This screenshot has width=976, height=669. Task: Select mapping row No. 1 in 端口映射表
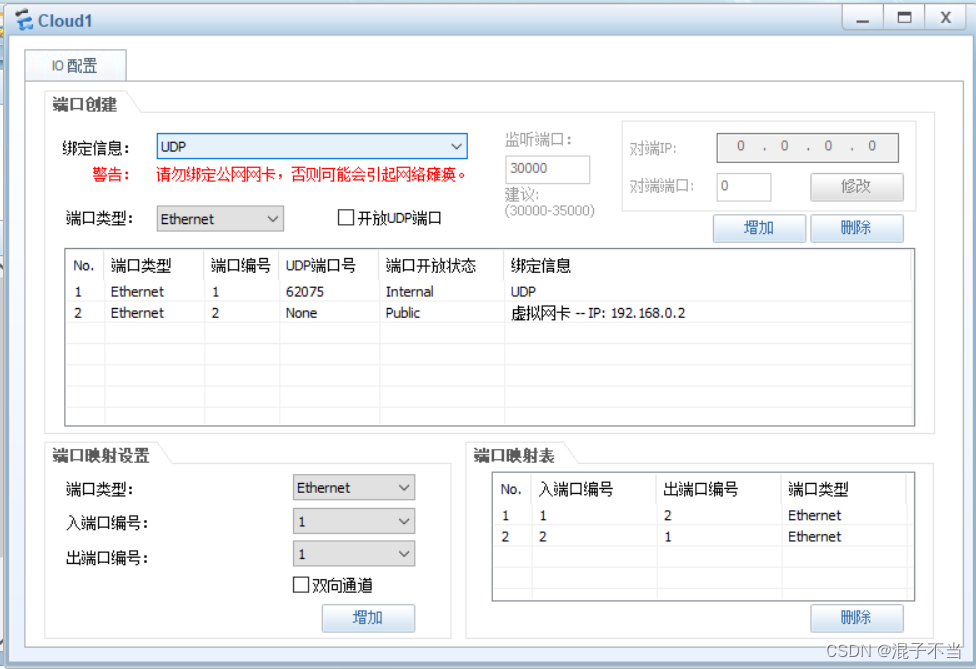point(702,515)
